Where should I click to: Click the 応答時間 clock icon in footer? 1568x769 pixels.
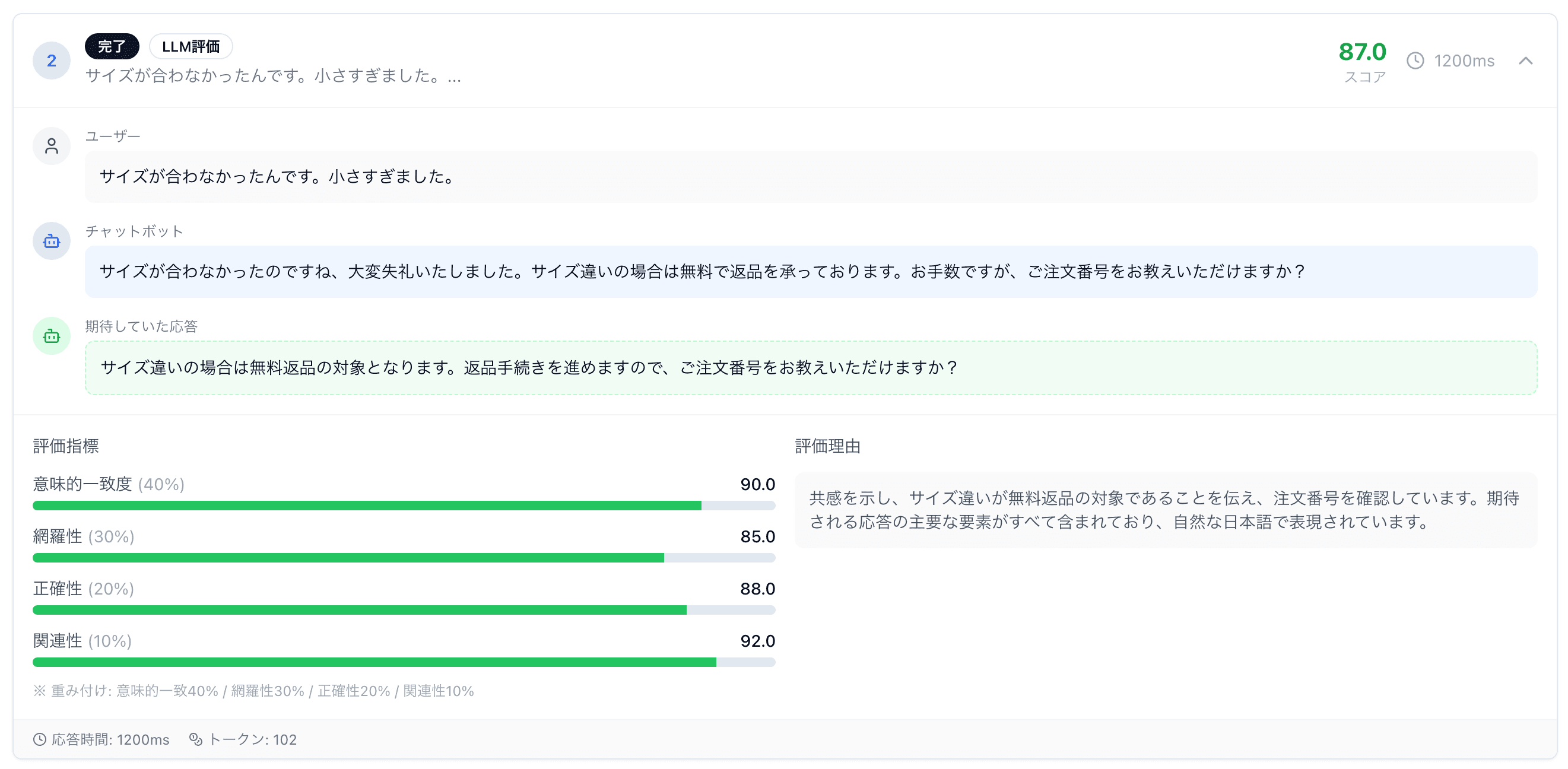pyautogui.click(x=40, y=740)
